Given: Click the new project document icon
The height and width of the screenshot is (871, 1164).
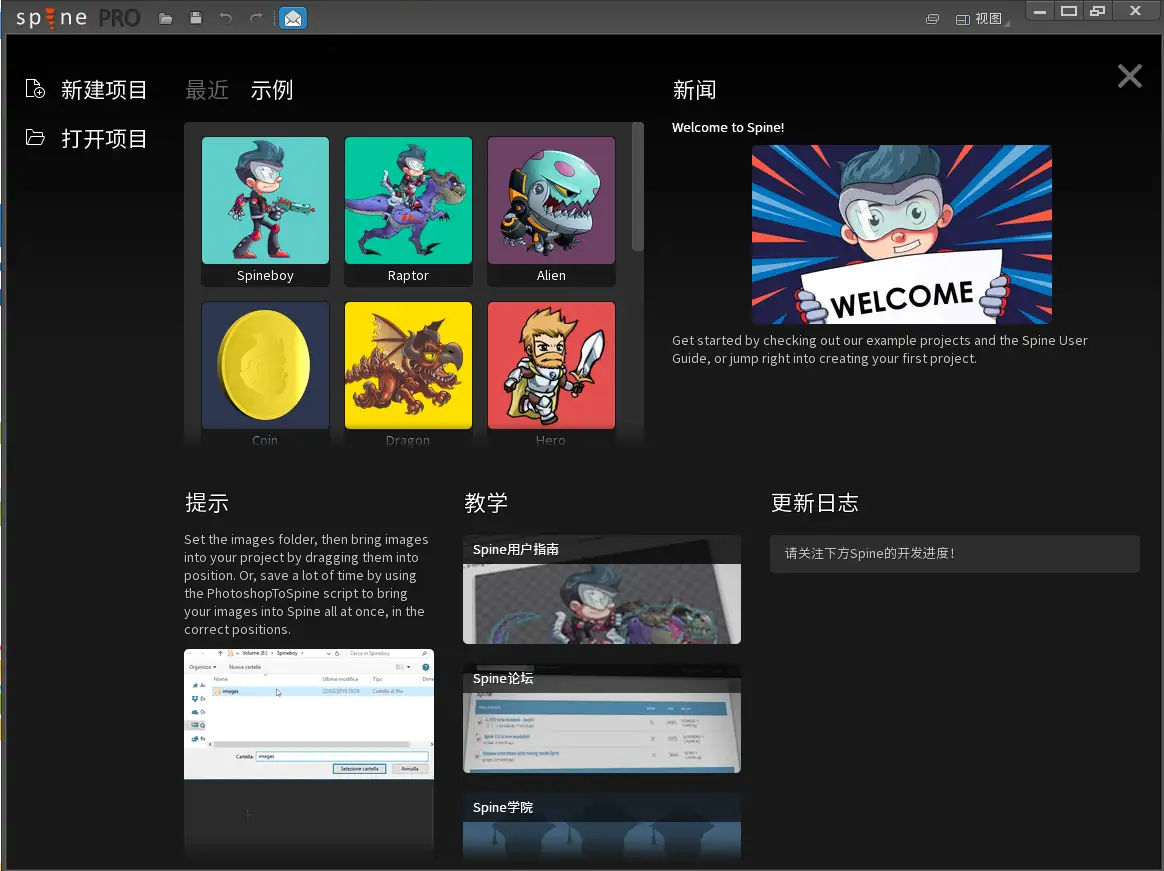Looking at the screenshot, I should click(35, 89).
